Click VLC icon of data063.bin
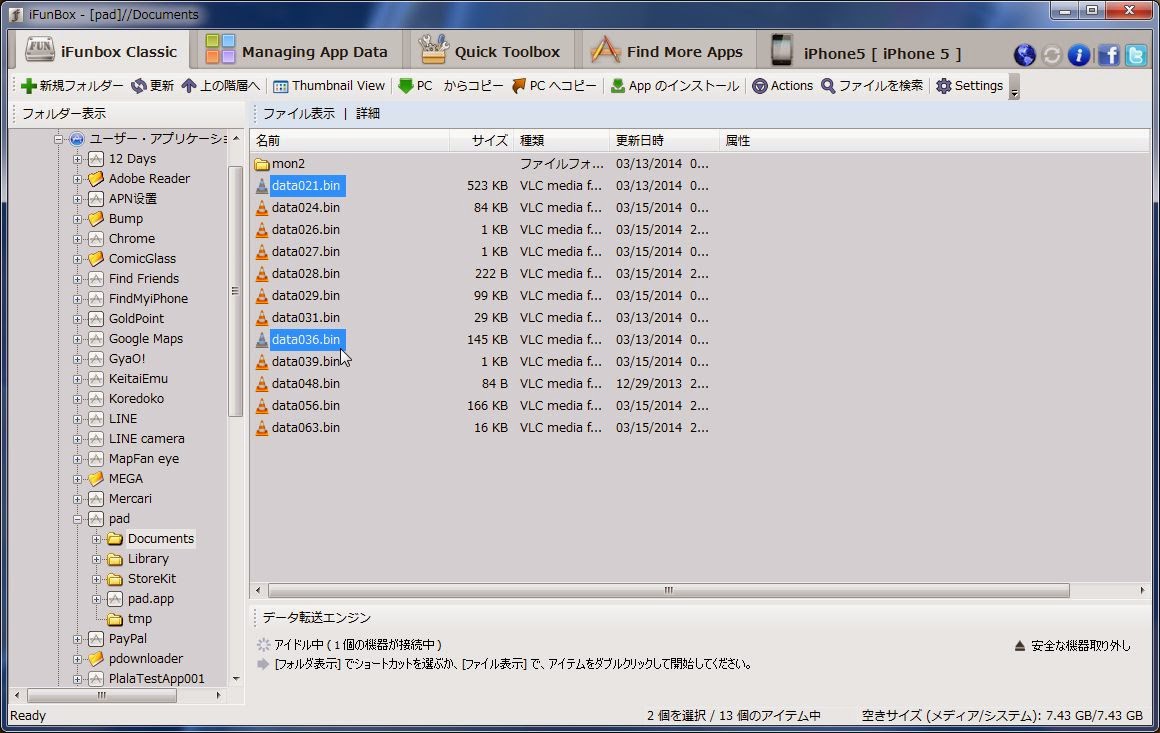This screenshot has width=1160, height=733. coord(262,428)
